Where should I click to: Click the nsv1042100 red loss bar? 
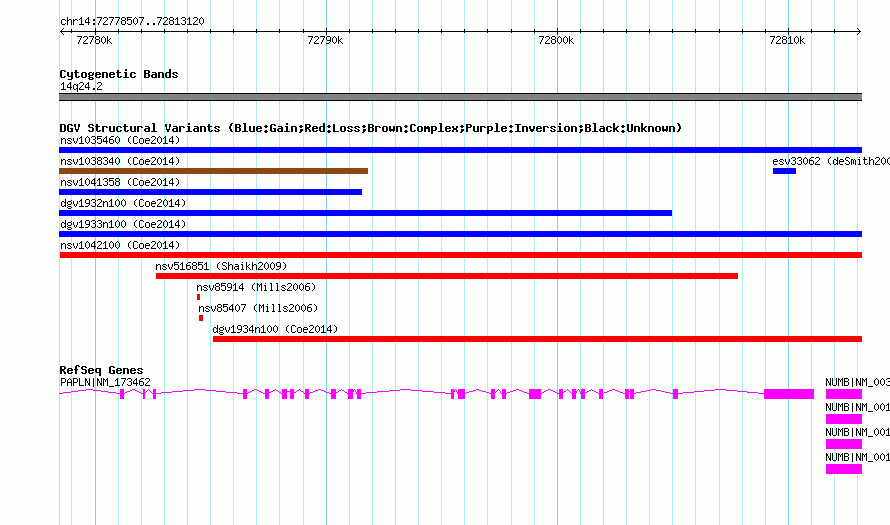460,255
